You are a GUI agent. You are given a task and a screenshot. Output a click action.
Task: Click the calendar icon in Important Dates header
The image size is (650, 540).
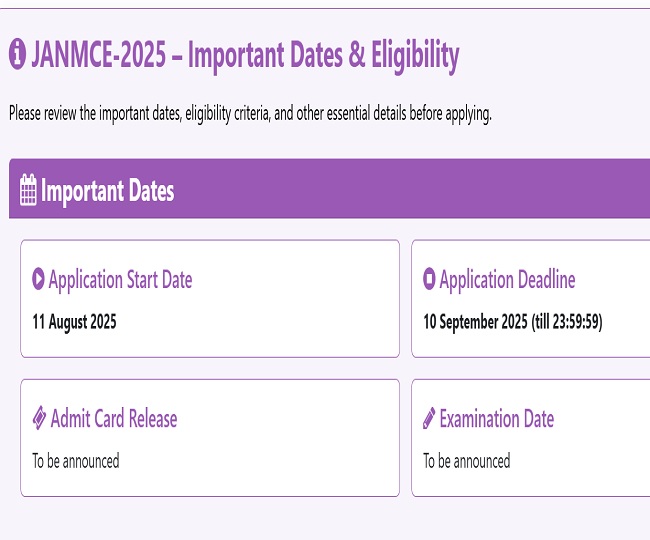click(28, 190)
